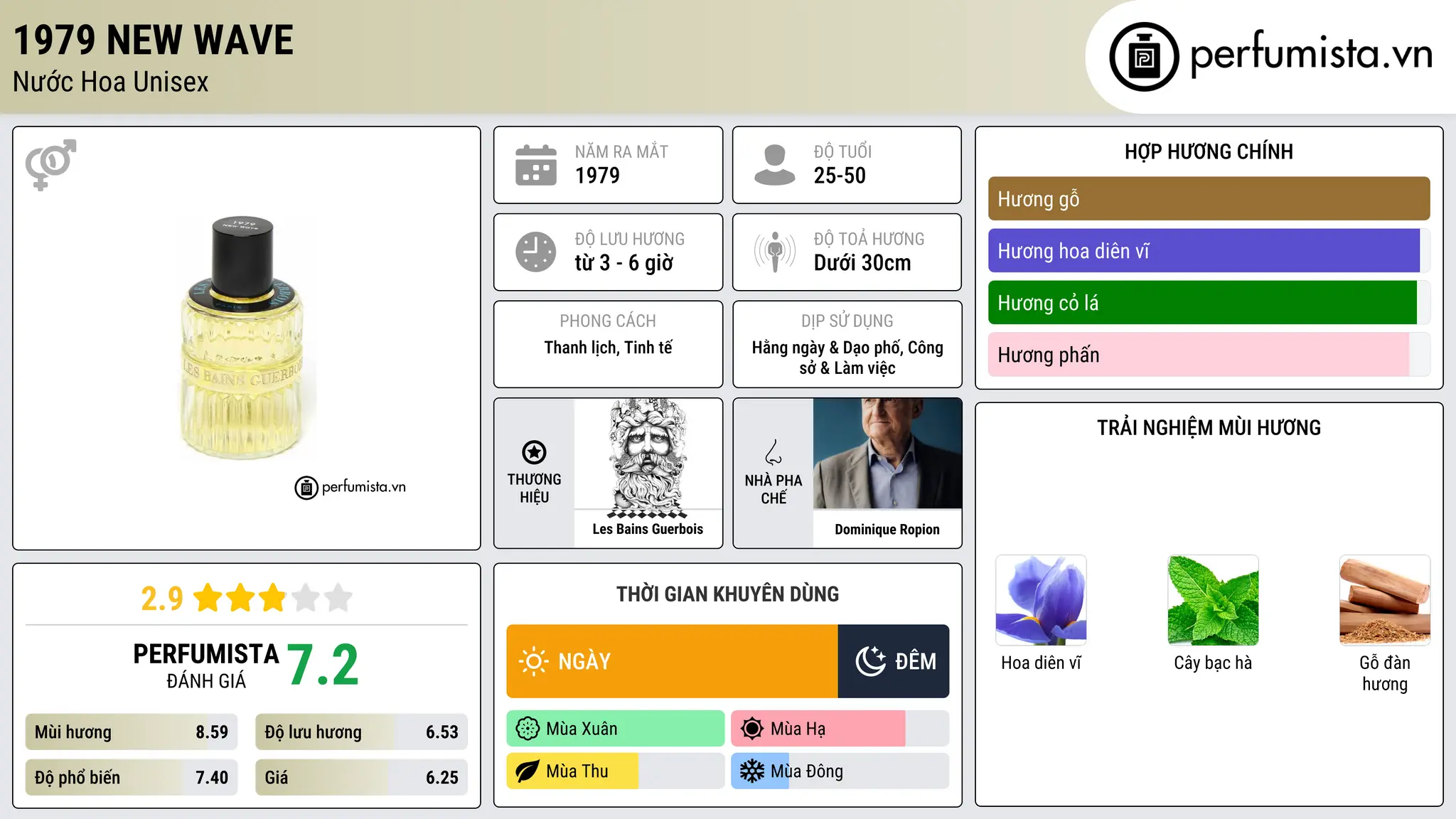Click the star badge icon above Thương hiệu
This screenshot has height=819, width=1456.
coord(534,452)
